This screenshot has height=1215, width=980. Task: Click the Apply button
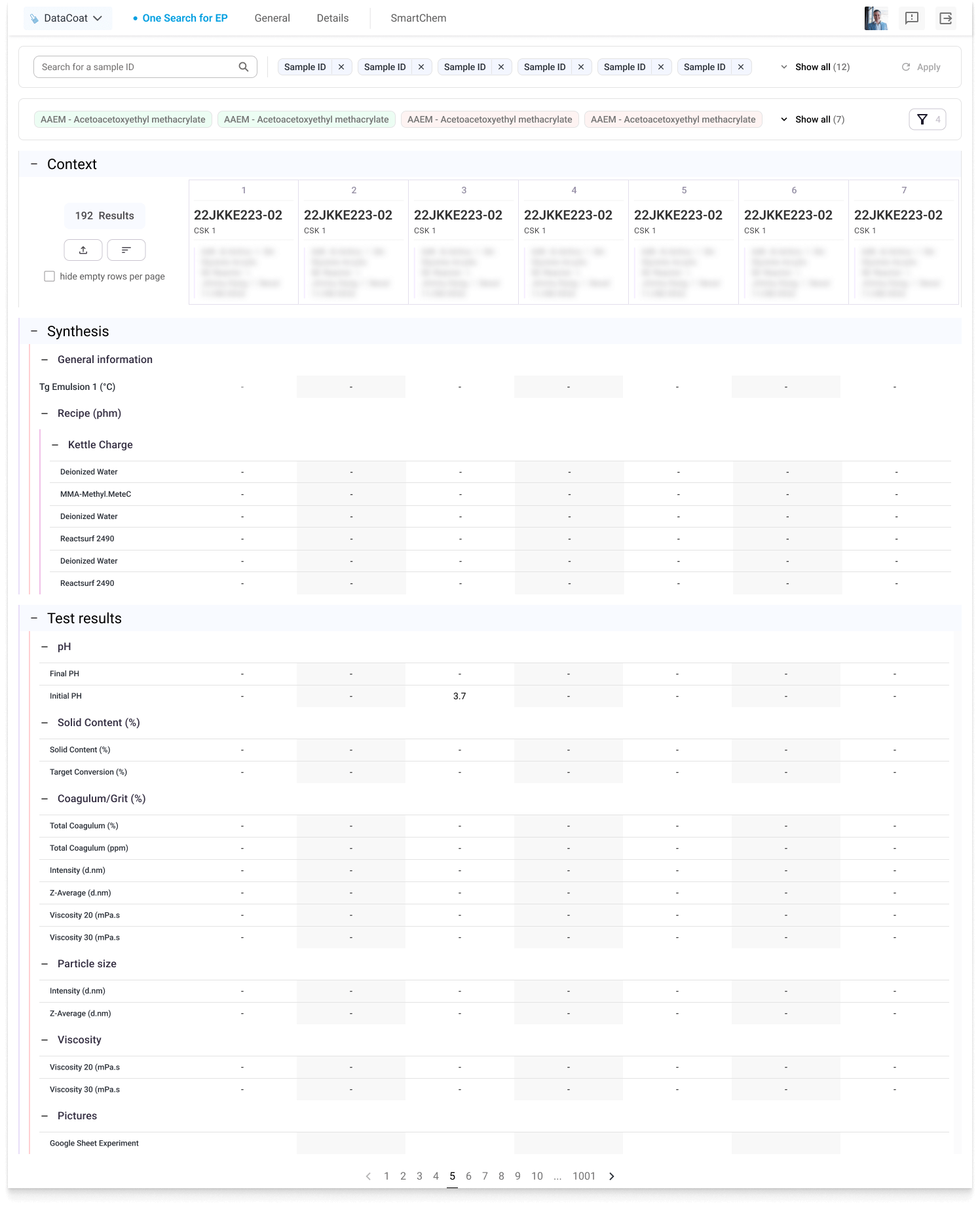click(921, 67)
